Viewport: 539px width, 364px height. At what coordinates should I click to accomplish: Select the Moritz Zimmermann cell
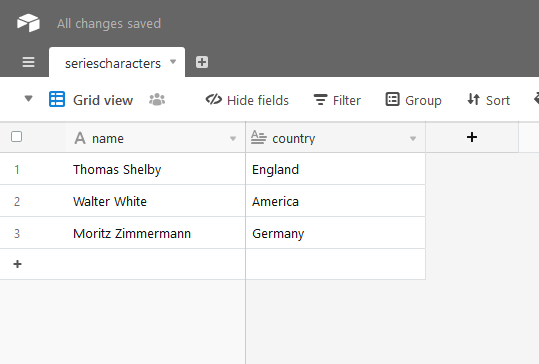(x=156, y=233)
